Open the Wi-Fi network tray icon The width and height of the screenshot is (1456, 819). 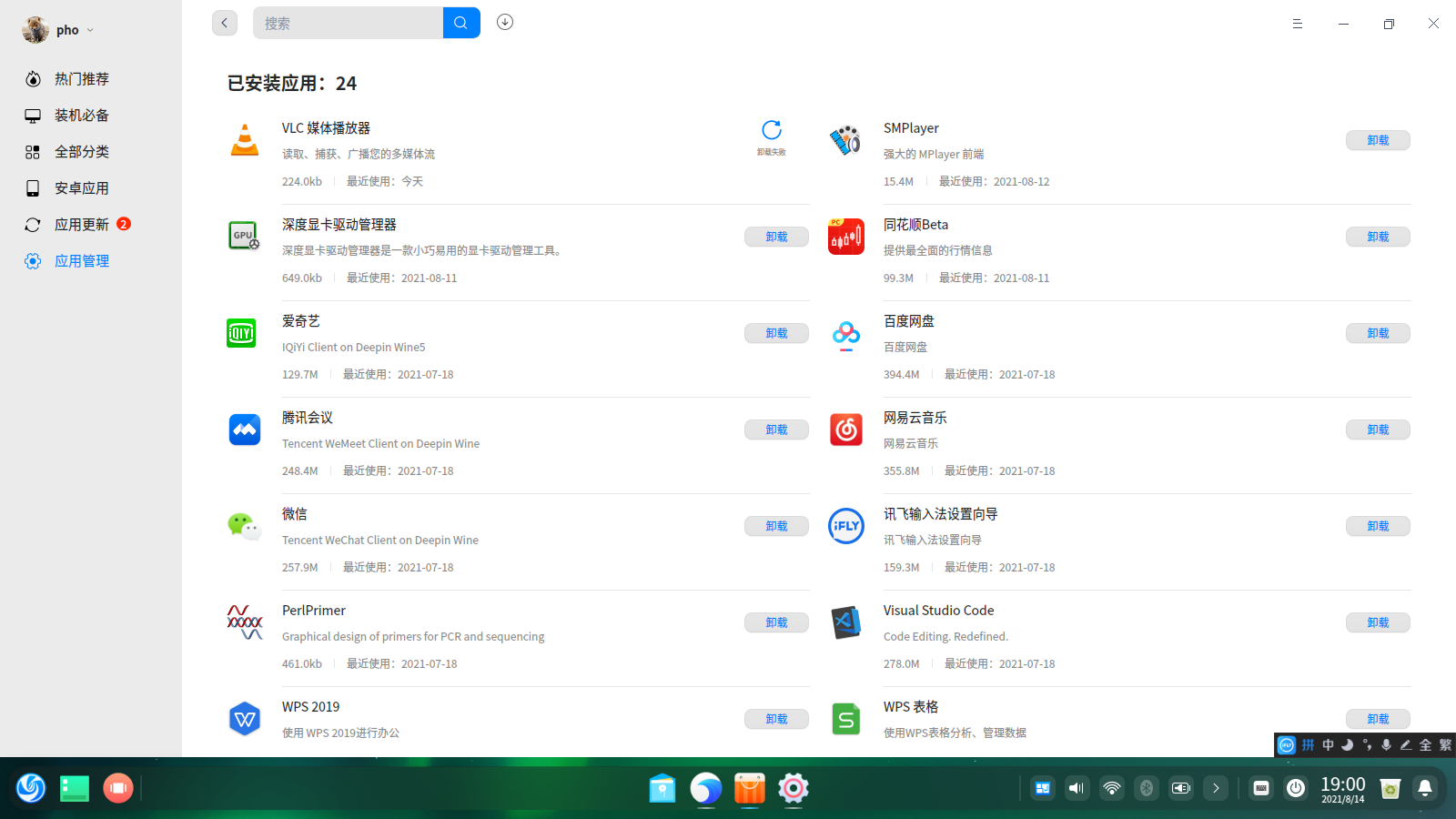[1112, 788]
